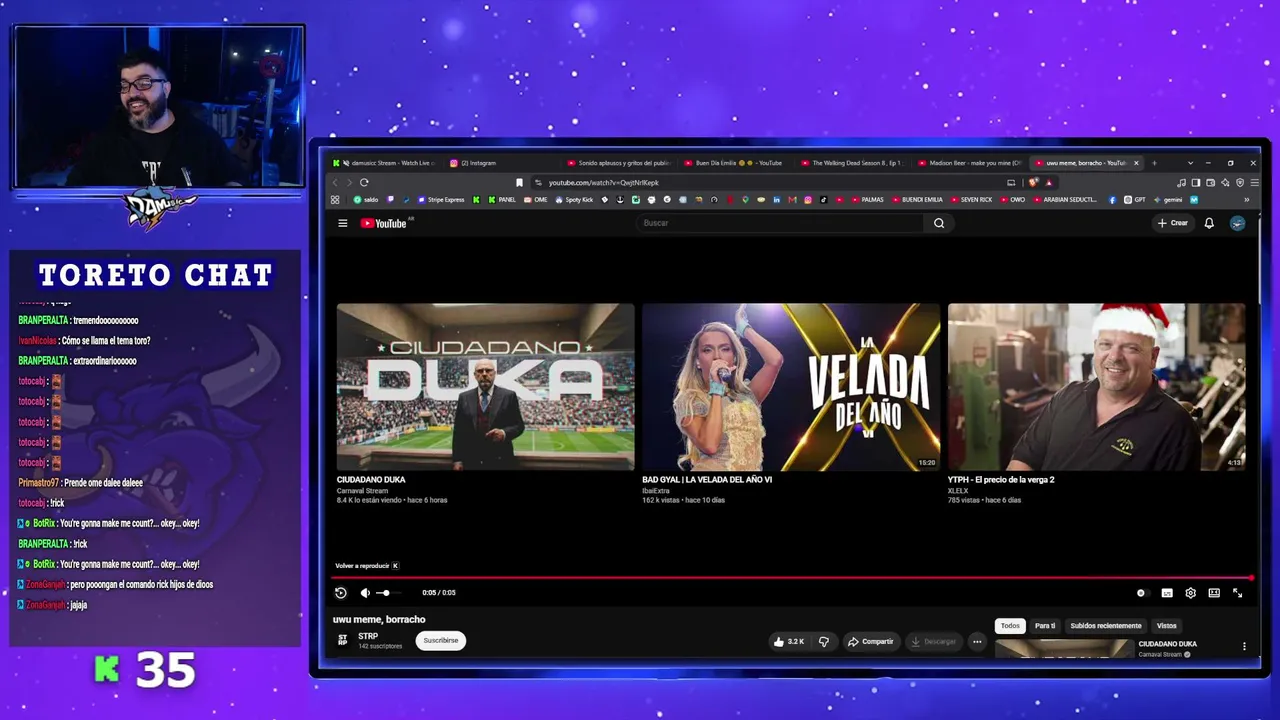Click the Descargar download button
The image size is (1280, 720).
[934, 642]
